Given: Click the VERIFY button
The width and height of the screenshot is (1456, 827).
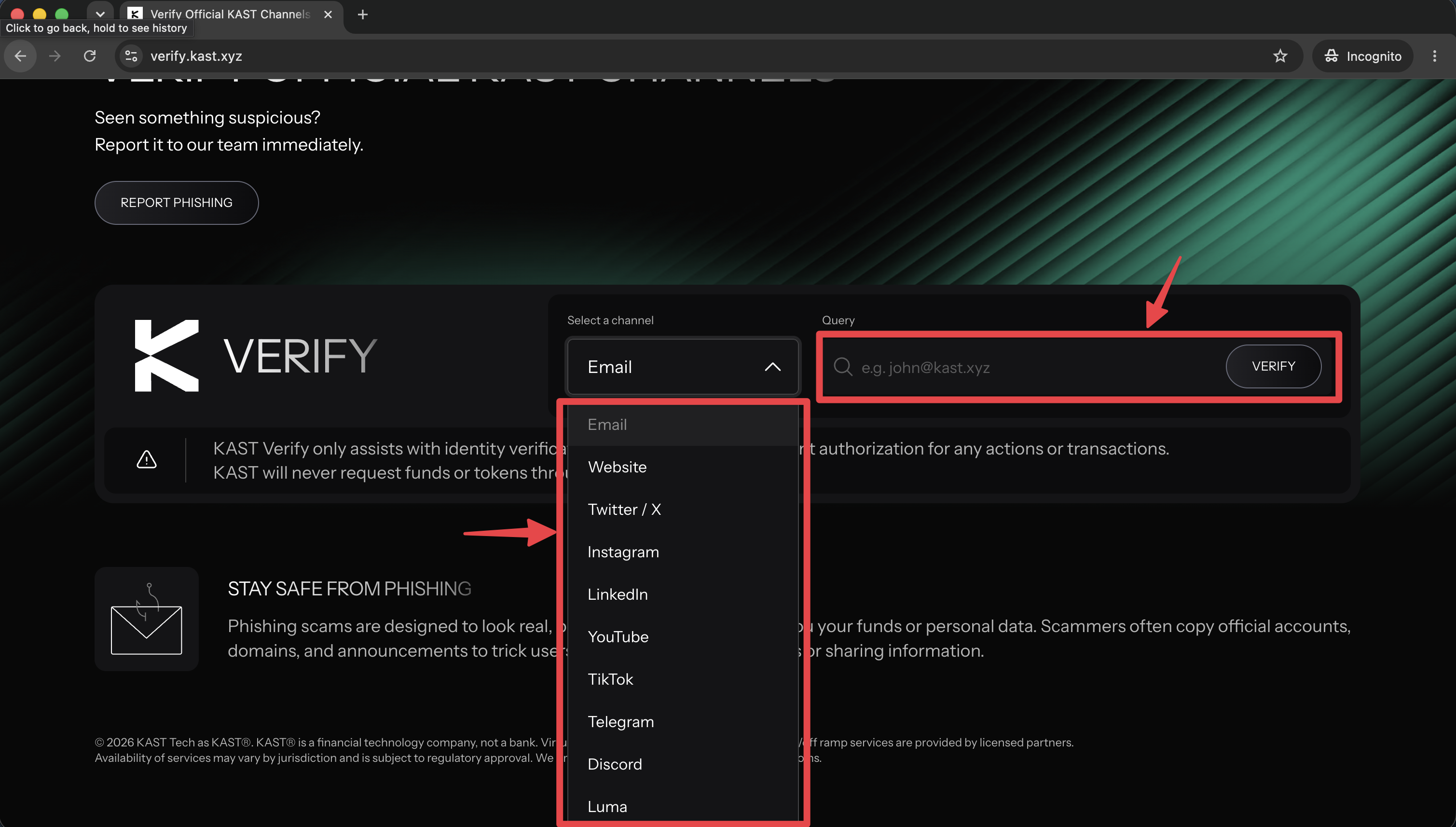Looking at the screenshot, I should click(x=1273, y=366).
